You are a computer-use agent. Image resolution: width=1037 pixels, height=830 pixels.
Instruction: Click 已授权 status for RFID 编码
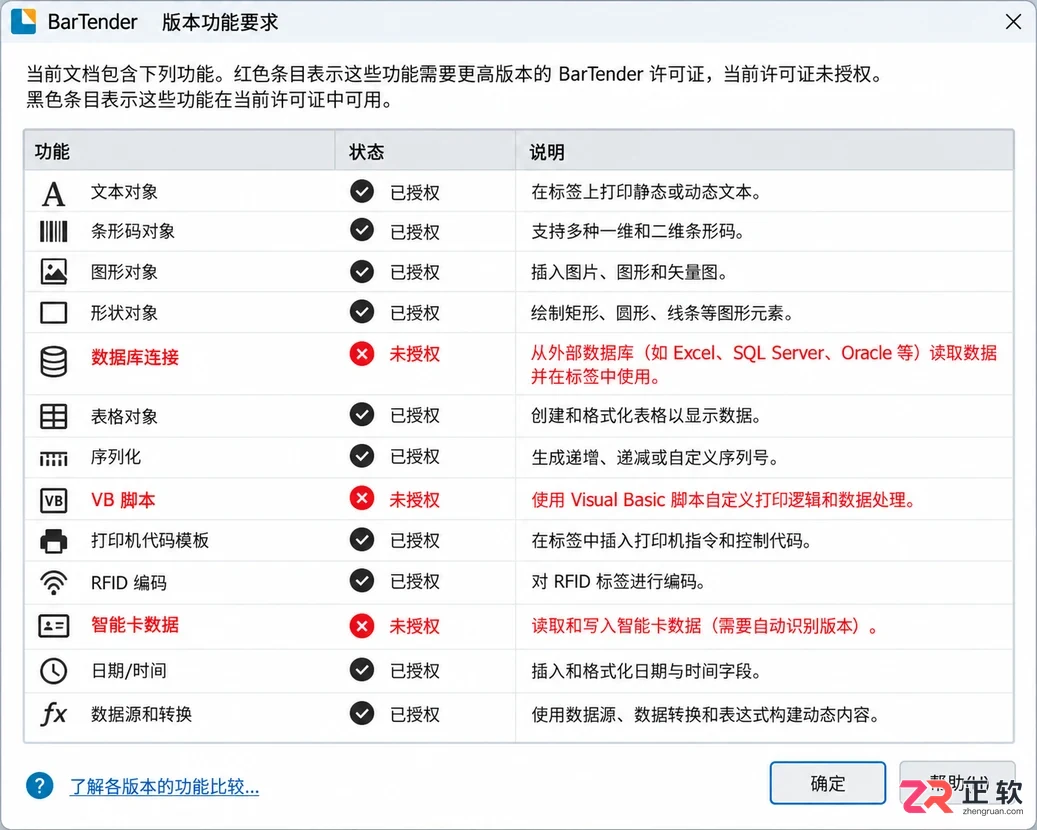pyautogui.click(x=415, y=581)
